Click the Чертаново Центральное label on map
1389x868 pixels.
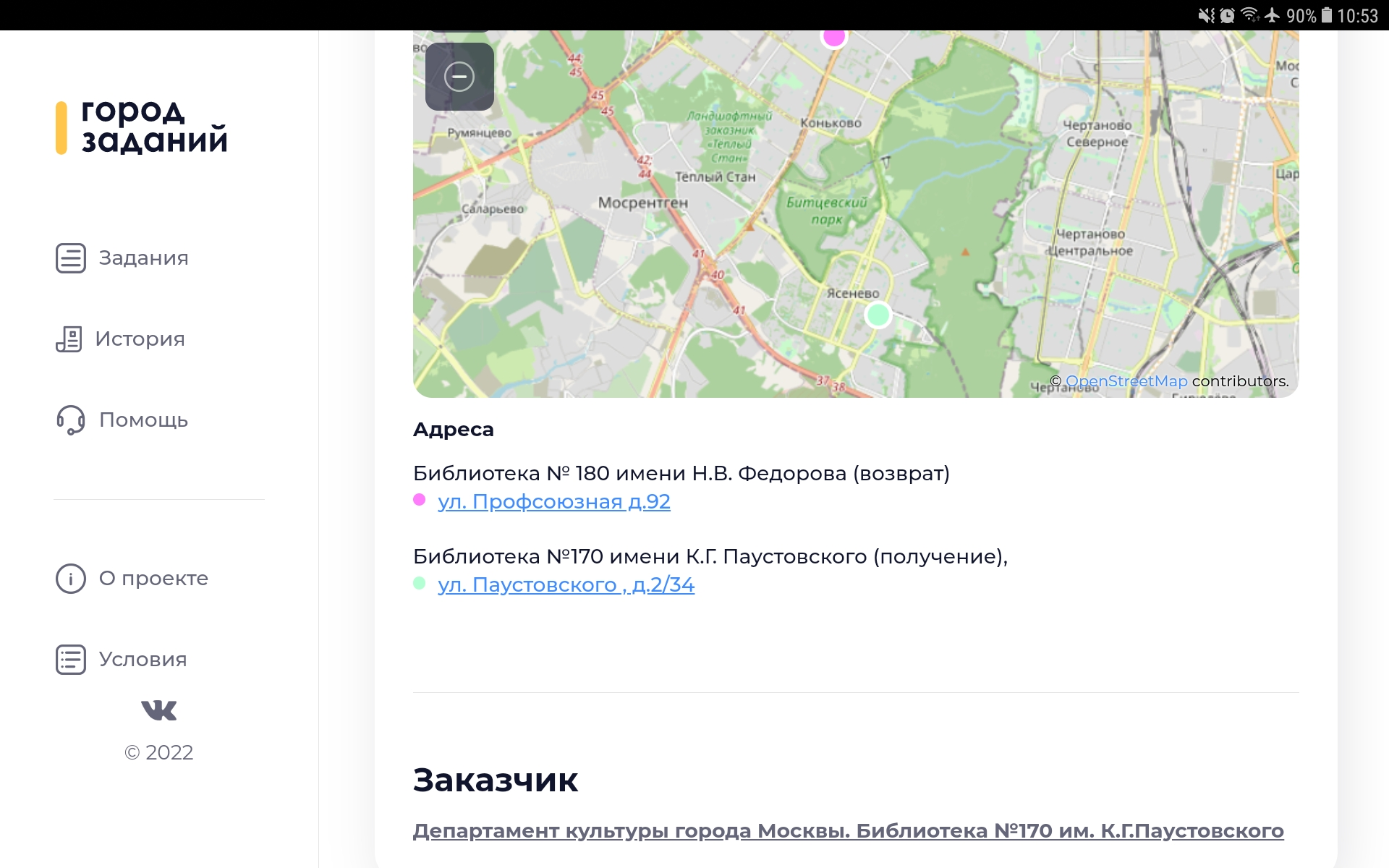[1091, 242]
